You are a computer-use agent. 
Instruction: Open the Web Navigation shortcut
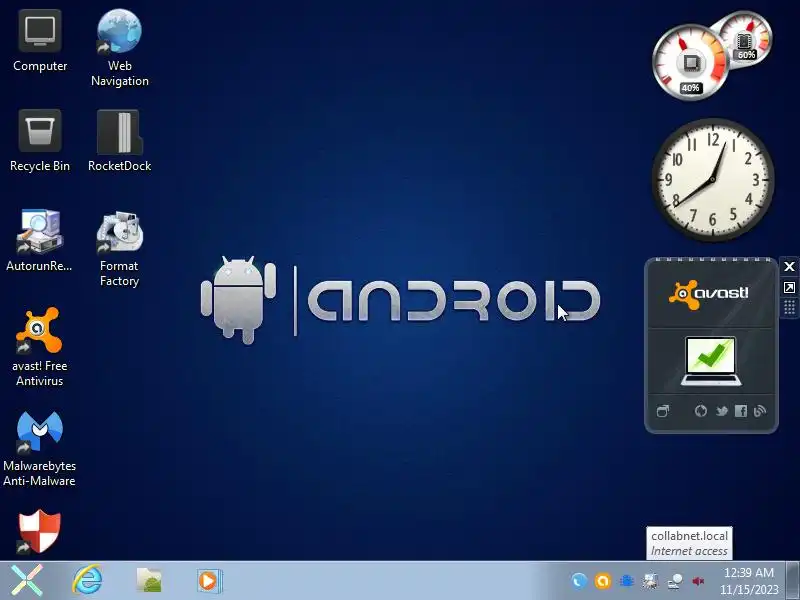coord(119,48)
